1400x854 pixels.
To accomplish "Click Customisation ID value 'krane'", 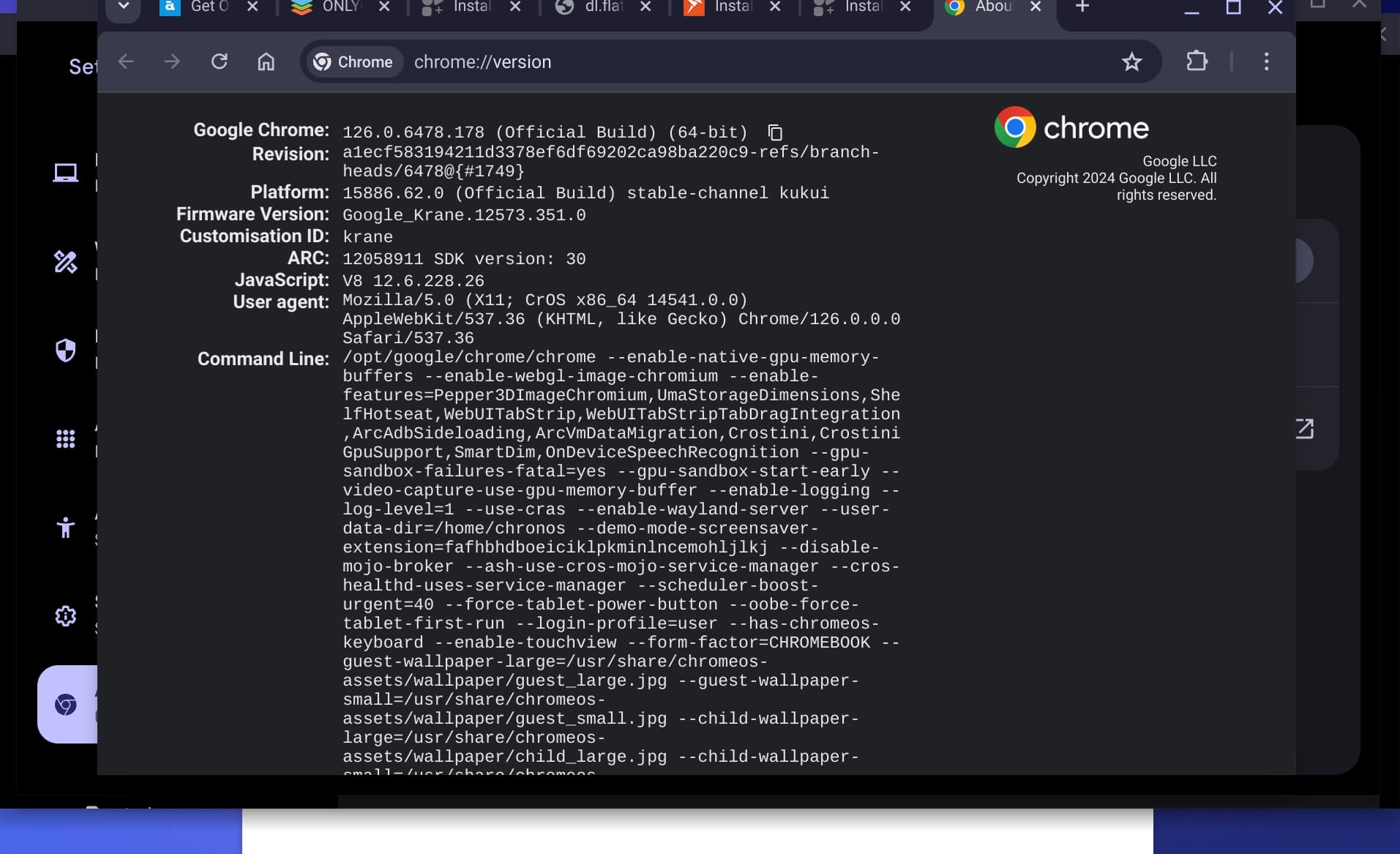I will (x=367, y=237).
